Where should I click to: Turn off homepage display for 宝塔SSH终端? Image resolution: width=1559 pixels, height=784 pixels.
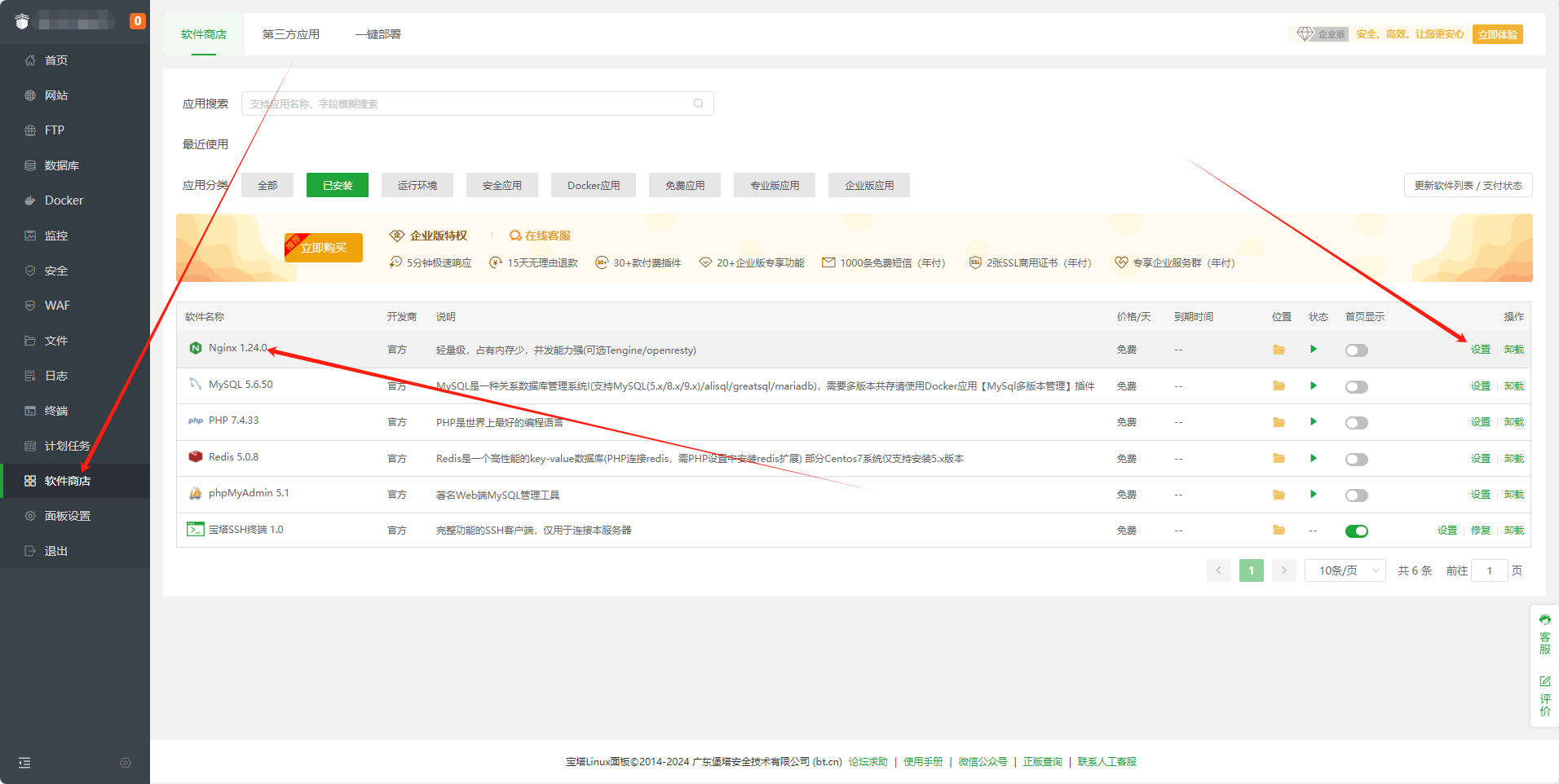point(1356,531)
